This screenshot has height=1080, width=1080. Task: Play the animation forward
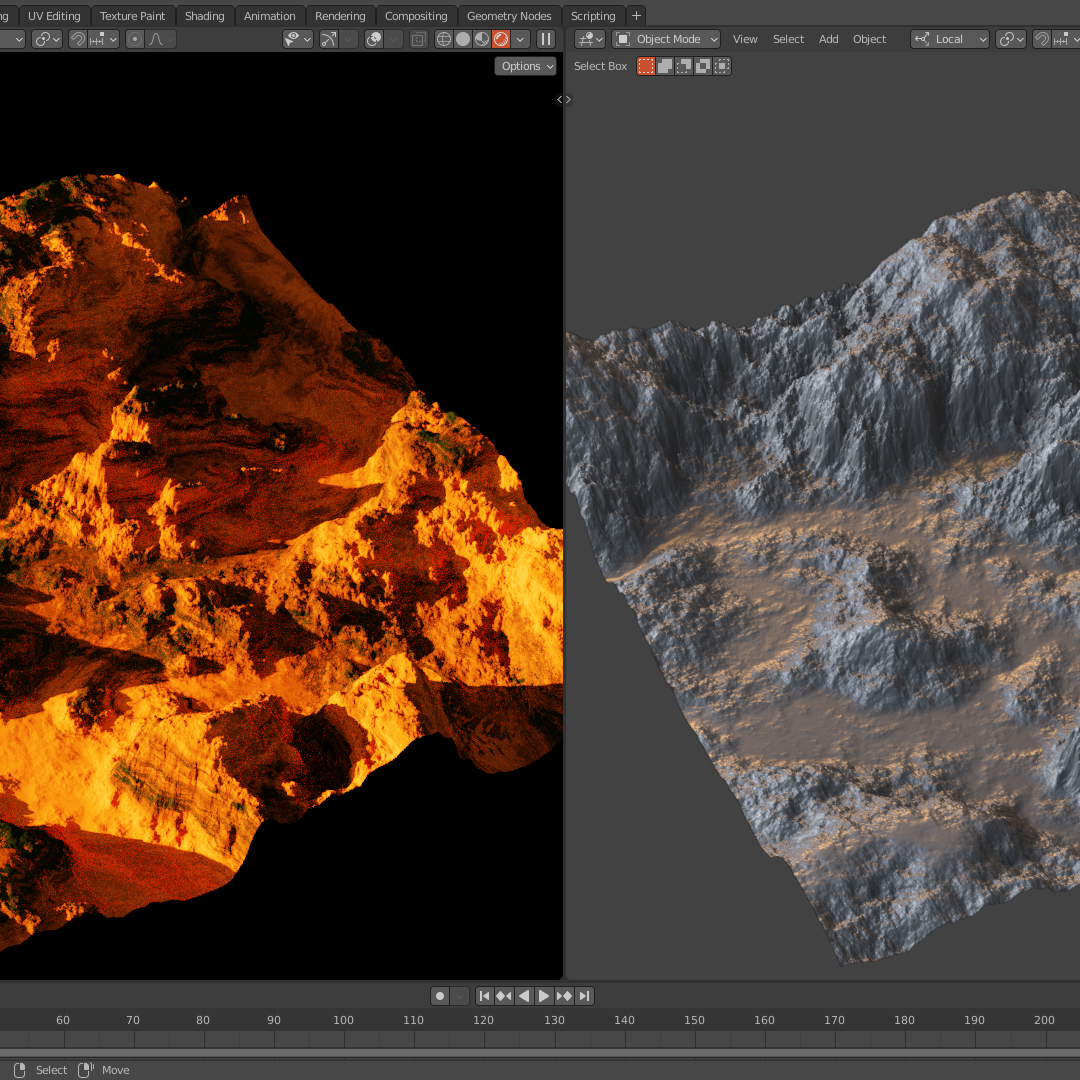pos(544,996)
